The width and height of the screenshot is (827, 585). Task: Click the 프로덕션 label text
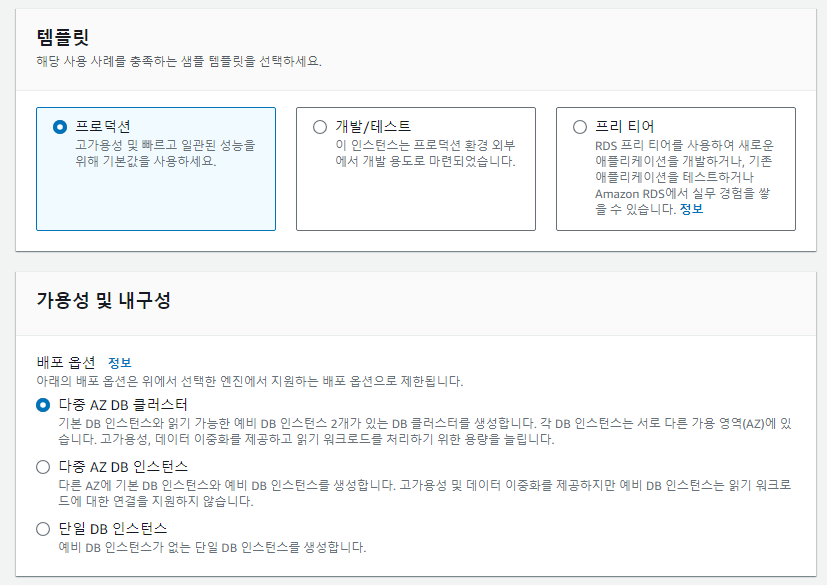tap(104, 127)
